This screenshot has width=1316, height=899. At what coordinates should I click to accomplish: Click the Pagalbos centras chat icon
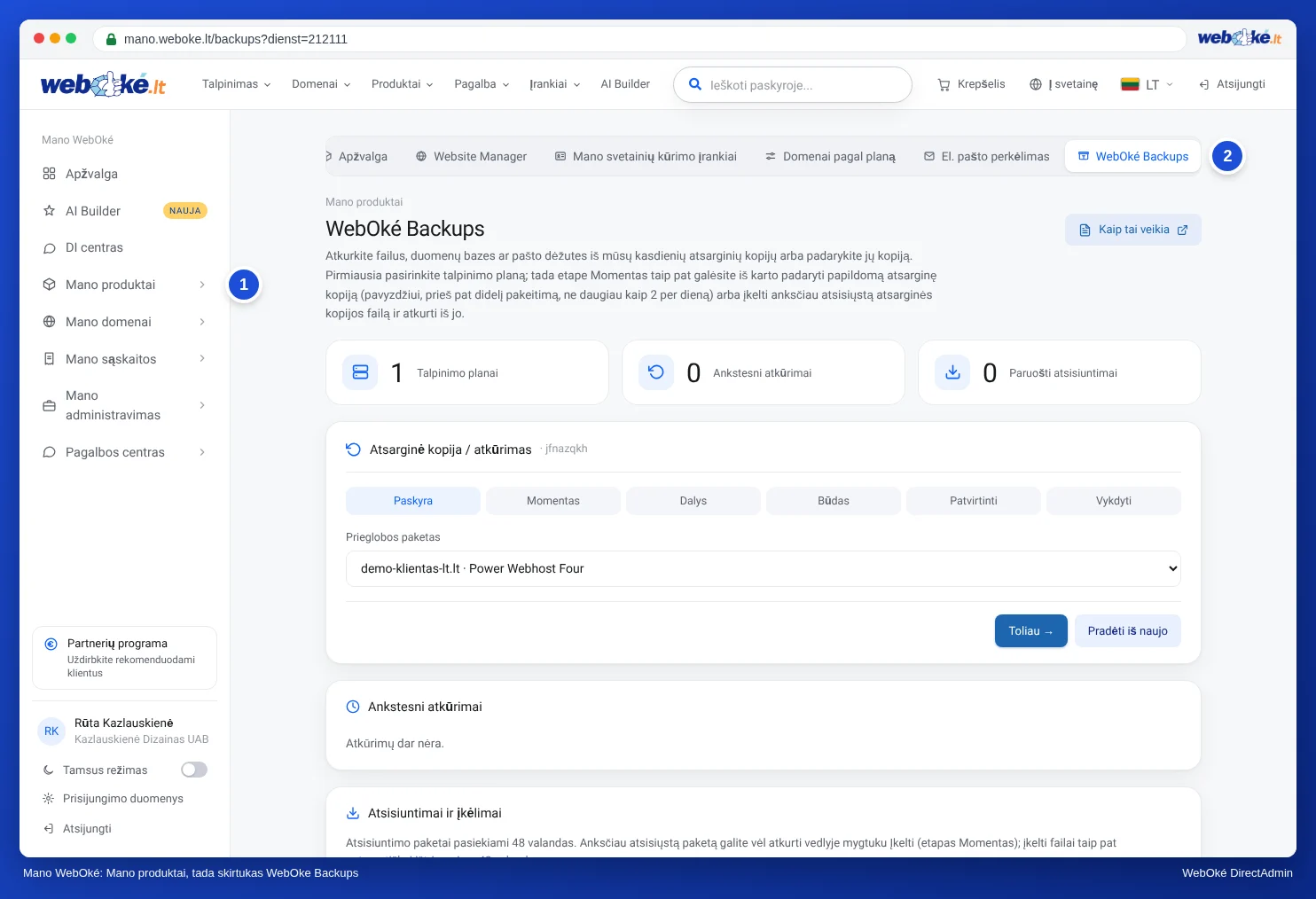pos(50,452)
